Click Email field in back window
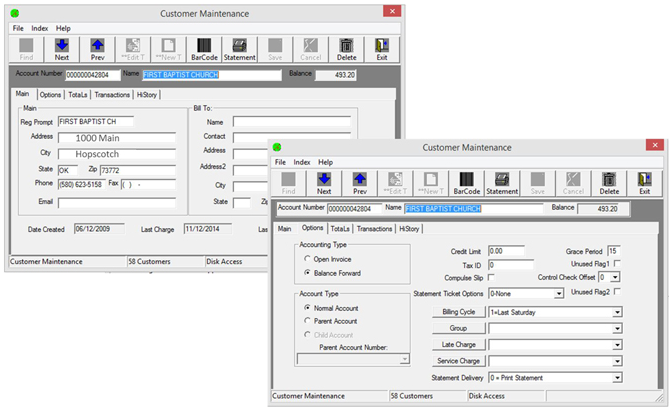Image resolution: width=672 pixels, height=410 pixels. [x=117, y=203]
